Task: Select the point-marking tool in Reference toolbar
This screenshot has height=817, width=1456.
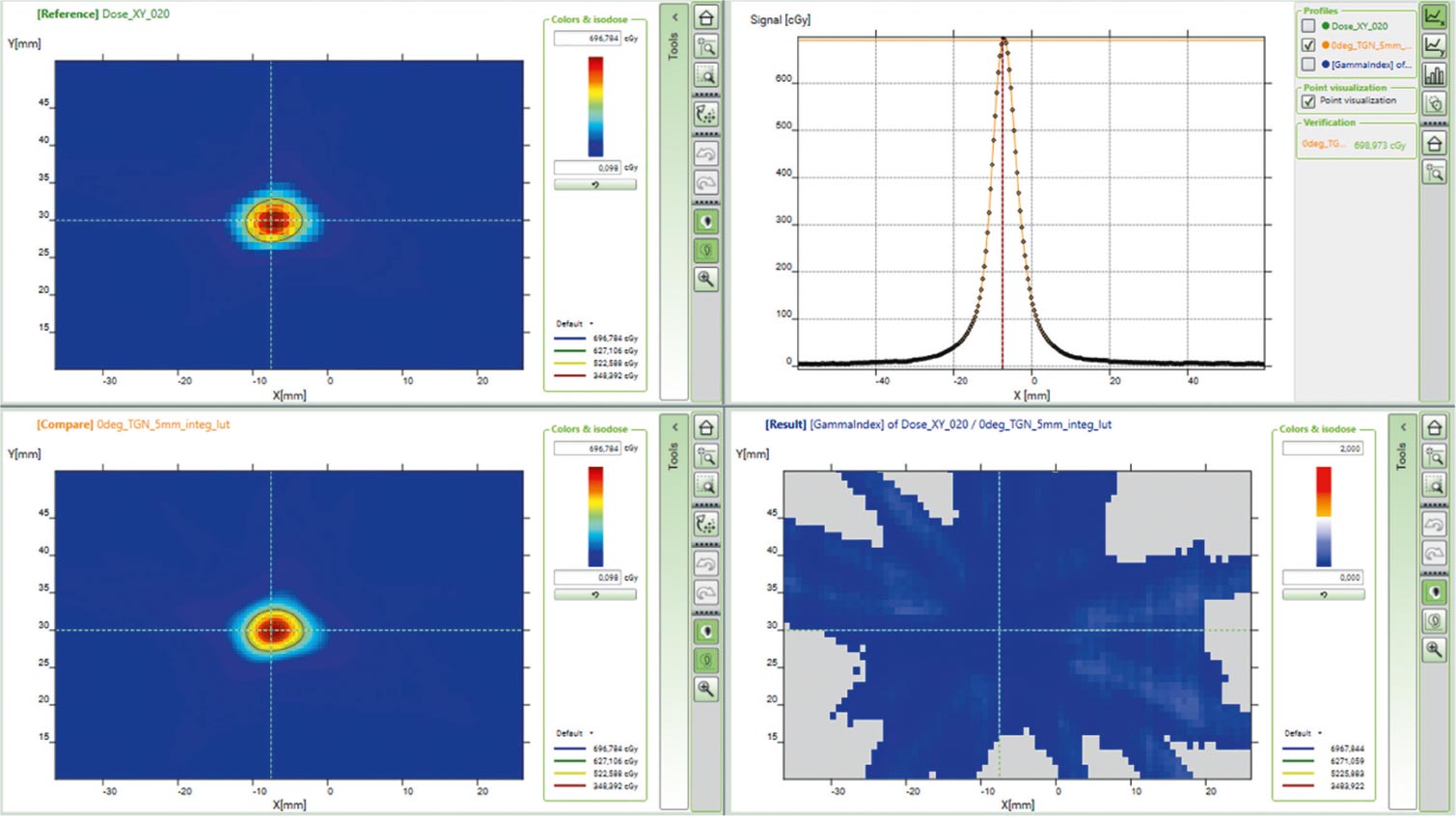Action: coord(706,115)
